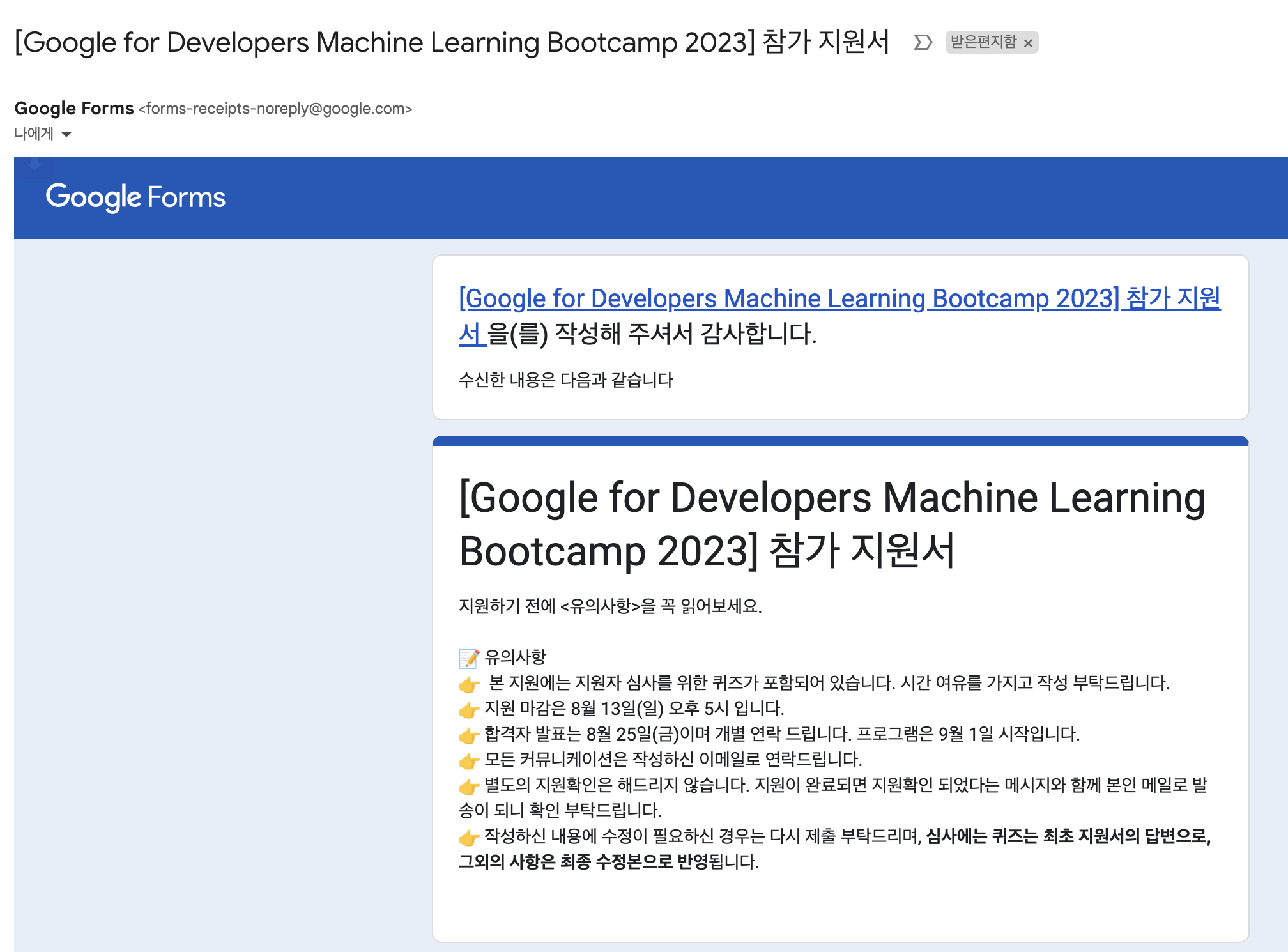Click the importance marker icon beside subject
1288x952 pixels.
[x=923, y=42]
